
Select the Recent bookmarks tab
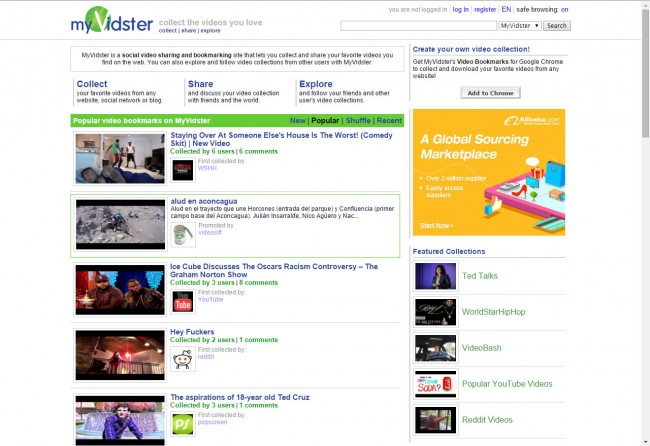[389, 120]
